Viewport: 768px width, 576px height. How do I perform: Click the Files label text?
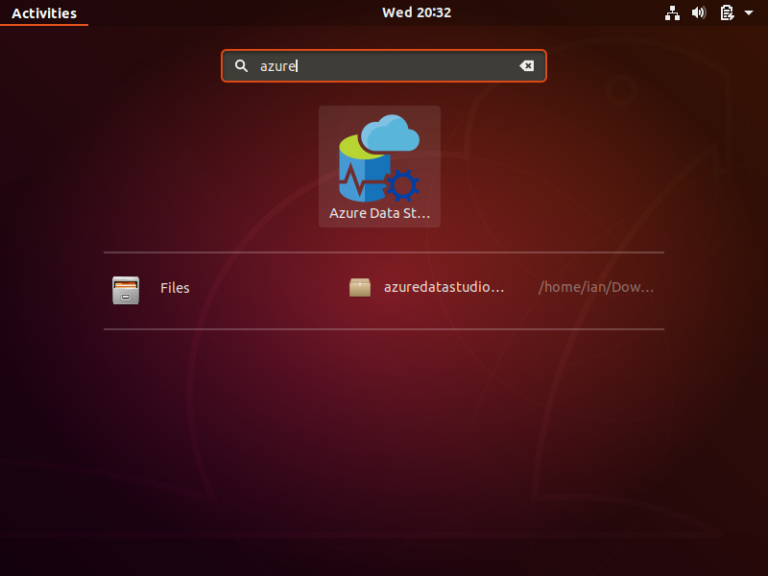click(x=175, y=288)
